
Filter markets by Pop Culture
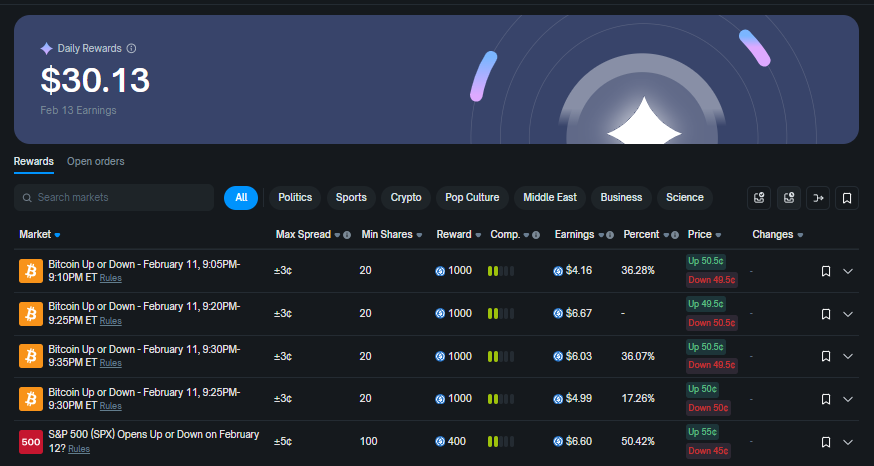click(472, 198)
